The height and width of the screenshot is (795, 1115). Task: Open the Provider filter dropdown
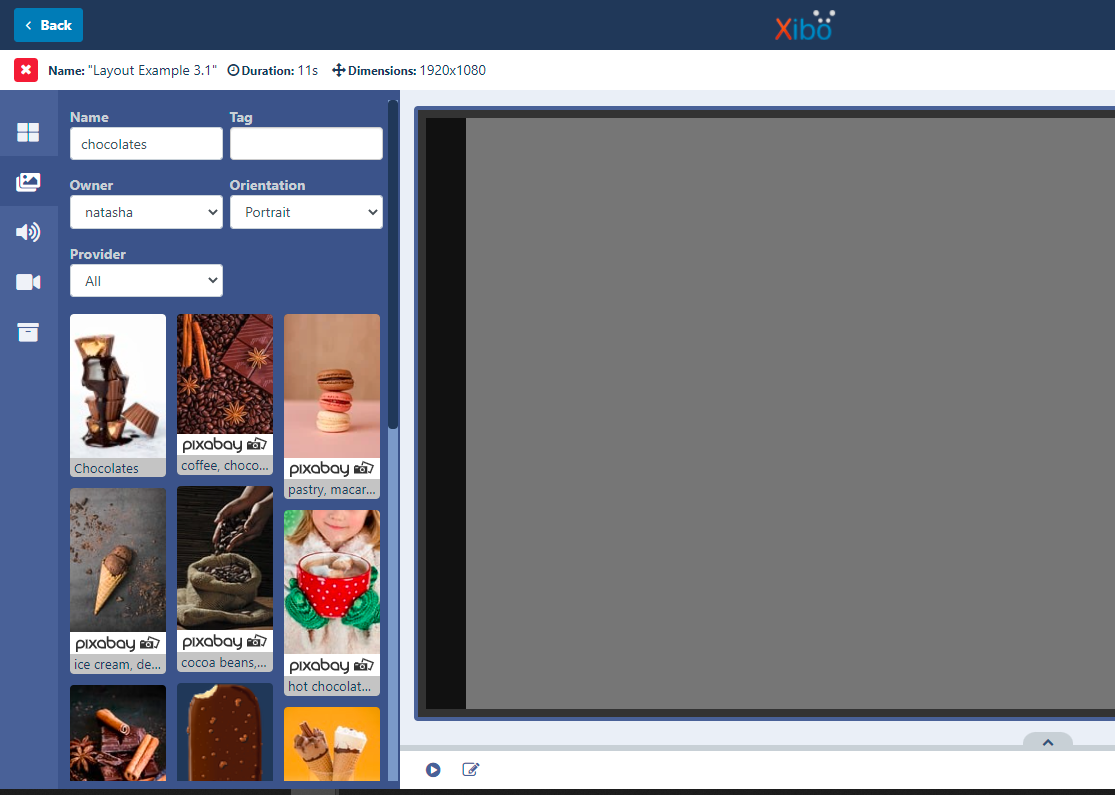(x=146, y=280)
